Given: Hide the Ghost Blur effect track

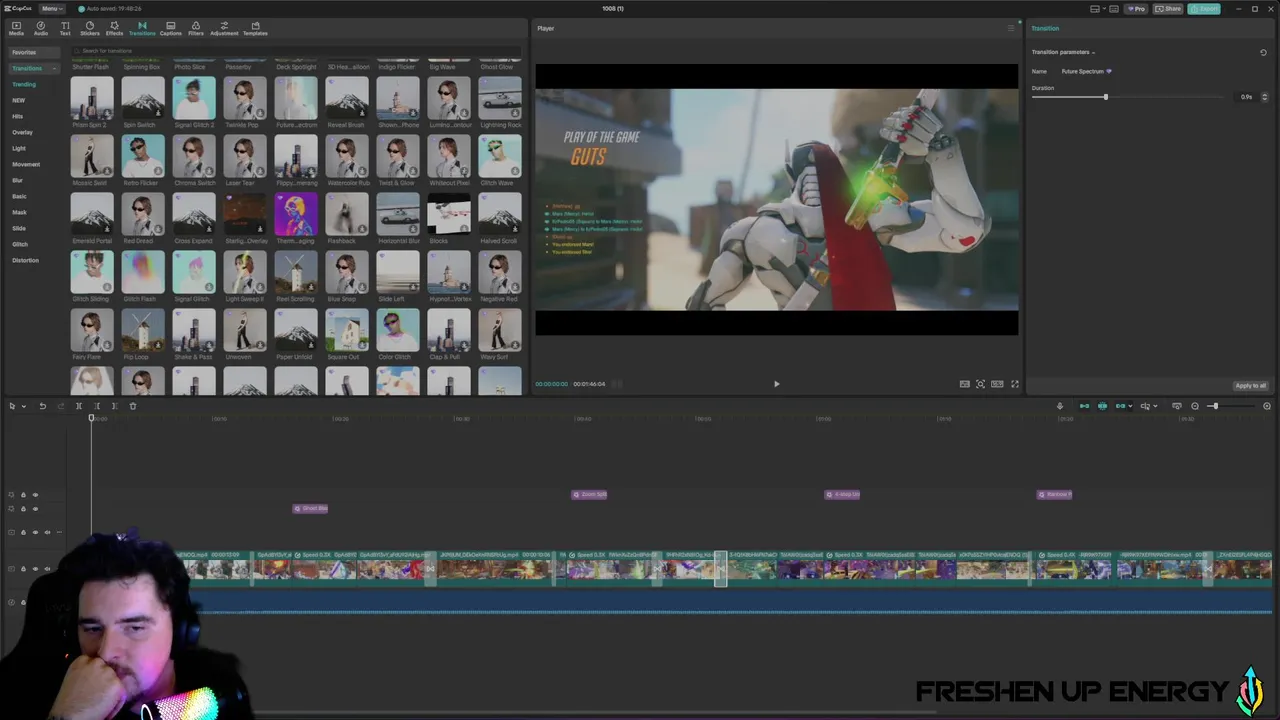Looking at the screenshot, I should pos(35,509).
